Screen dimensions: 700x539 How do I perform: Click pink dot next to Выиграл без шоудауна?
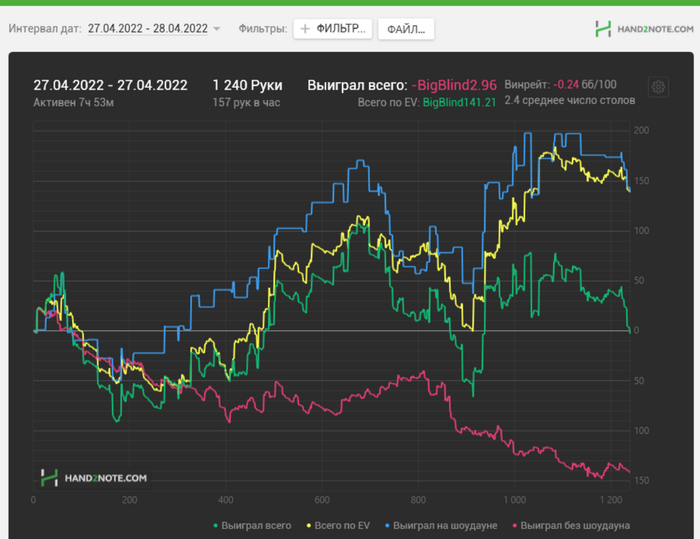pyautogui.click(x=515, y=526)
